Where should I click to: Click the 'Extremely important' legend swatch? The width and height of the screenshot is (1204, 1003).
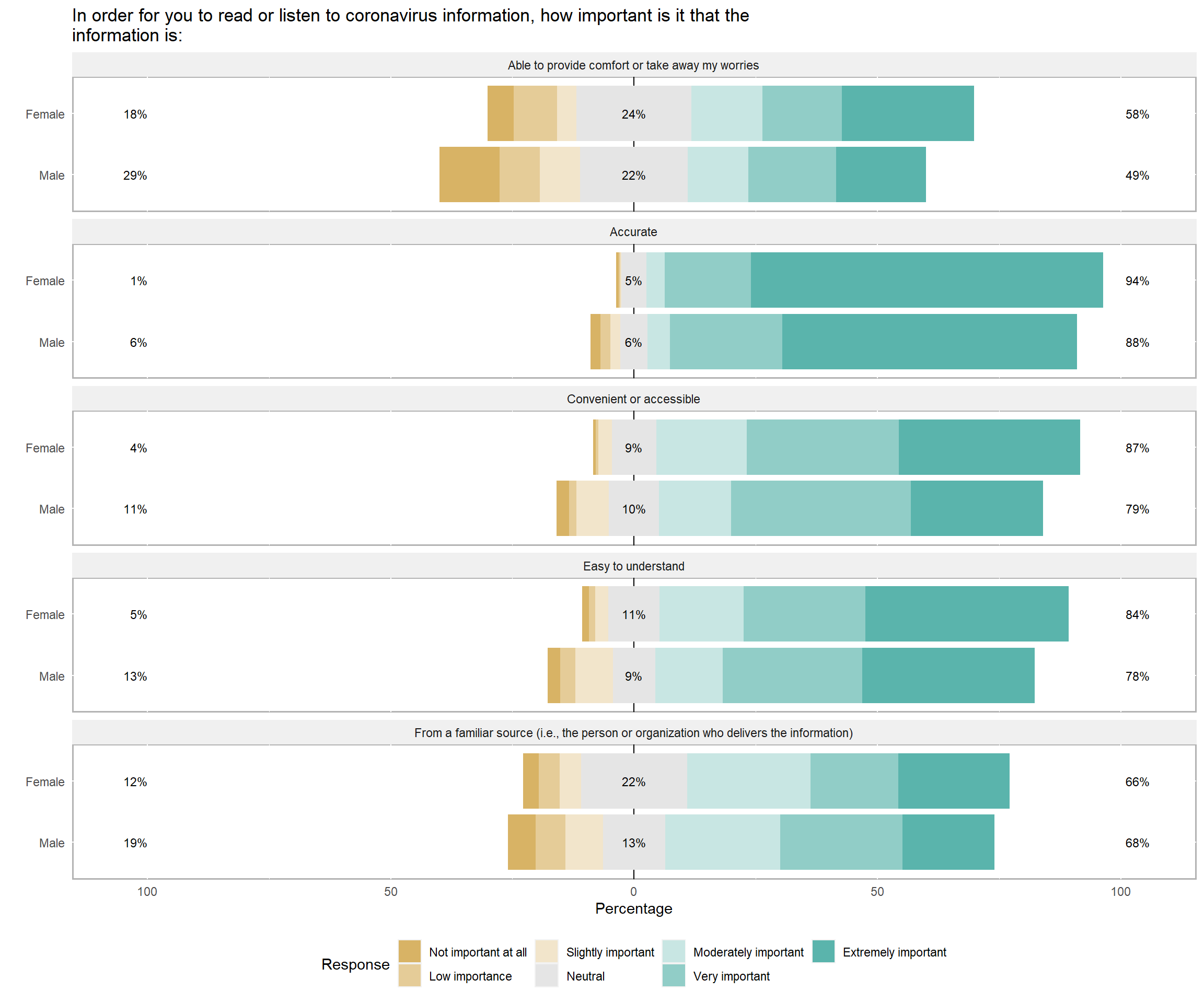point(823,951)
